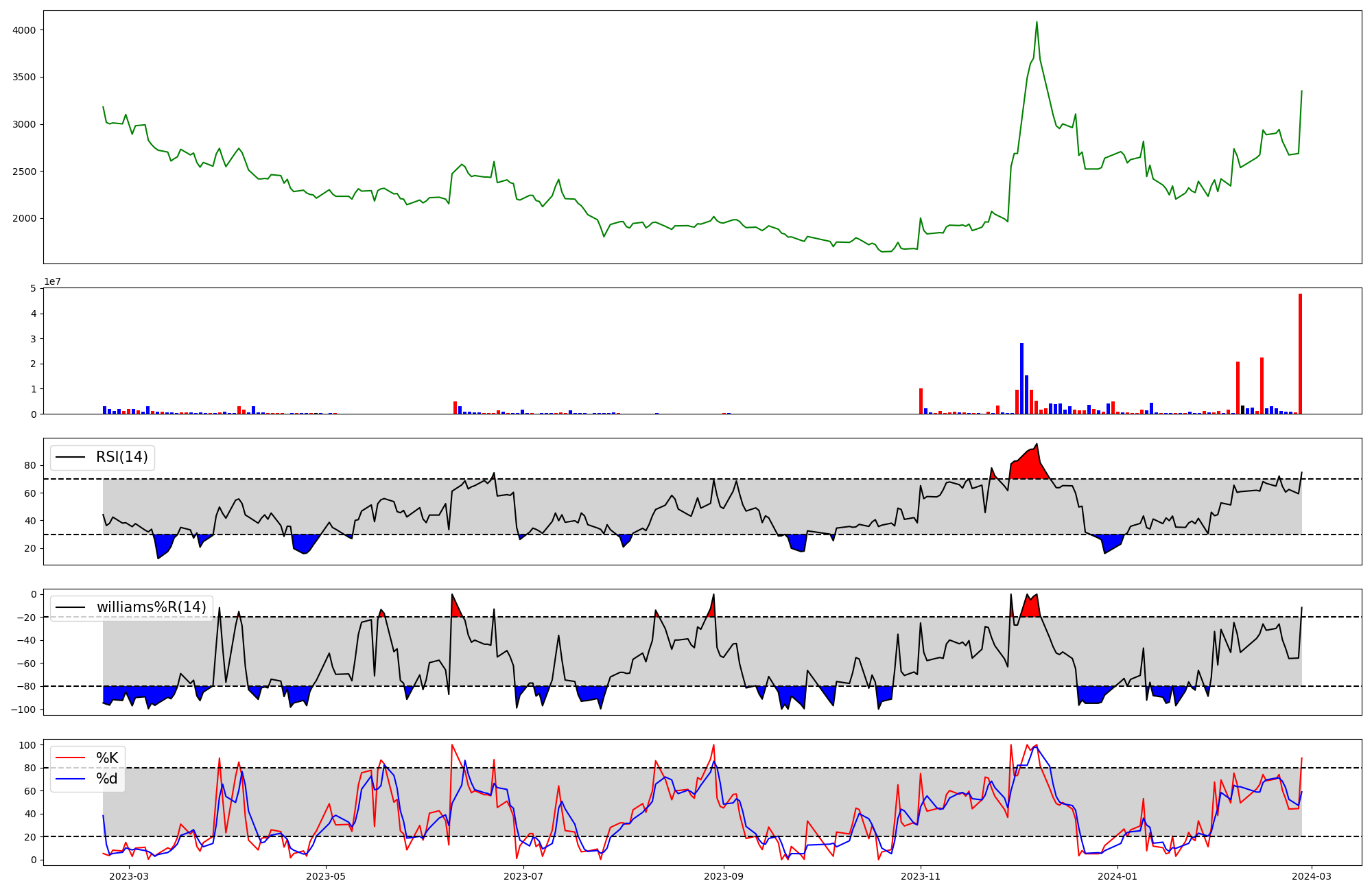Viewport: 1372px width, 892px height.
Task: Click the 2024-03 x-axis date label
Action: (x=1312, y=876)
